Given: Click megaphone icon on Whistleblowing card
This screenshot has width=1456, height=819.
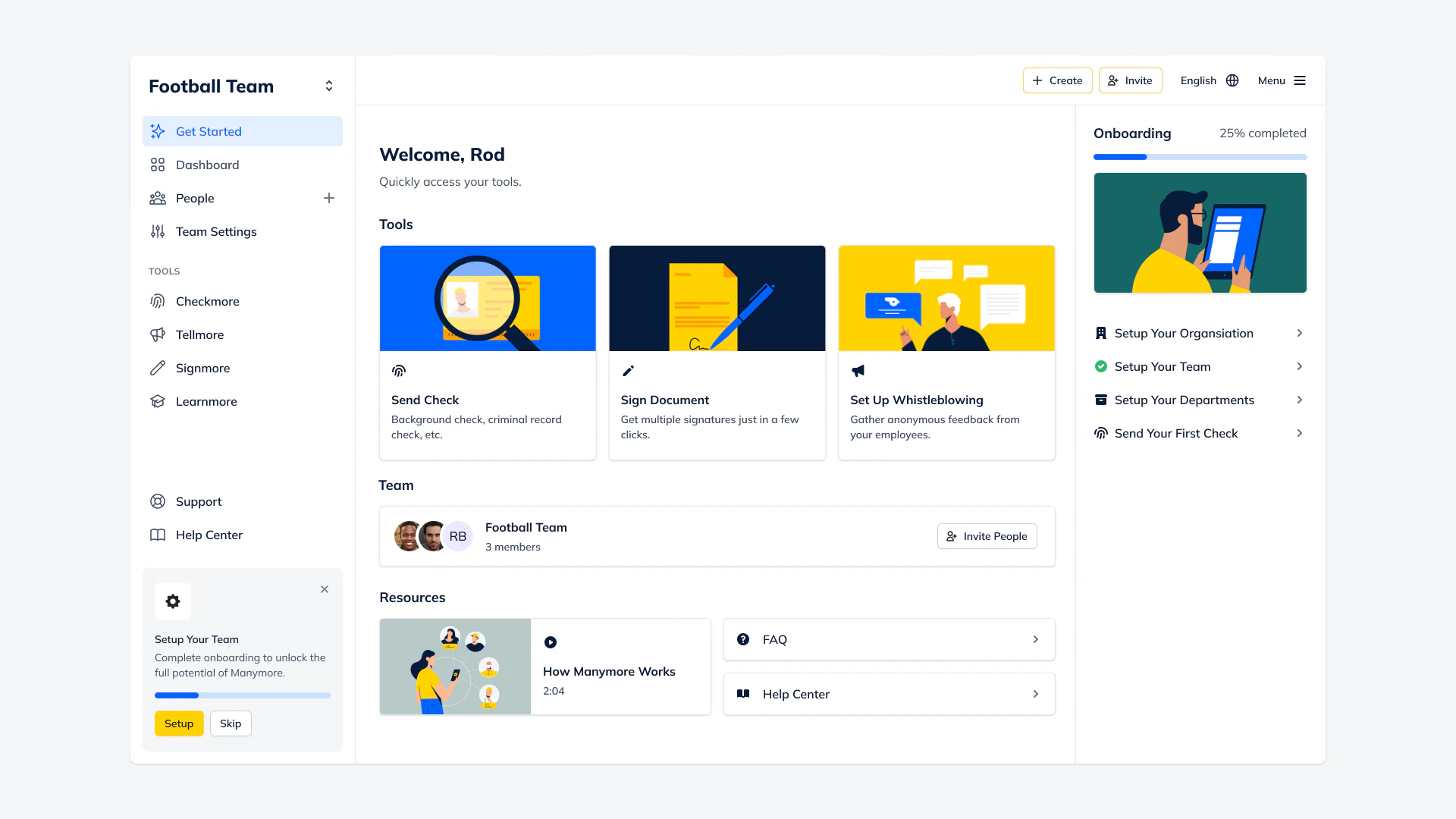Looking at the screenshot, I should (858, 371).
